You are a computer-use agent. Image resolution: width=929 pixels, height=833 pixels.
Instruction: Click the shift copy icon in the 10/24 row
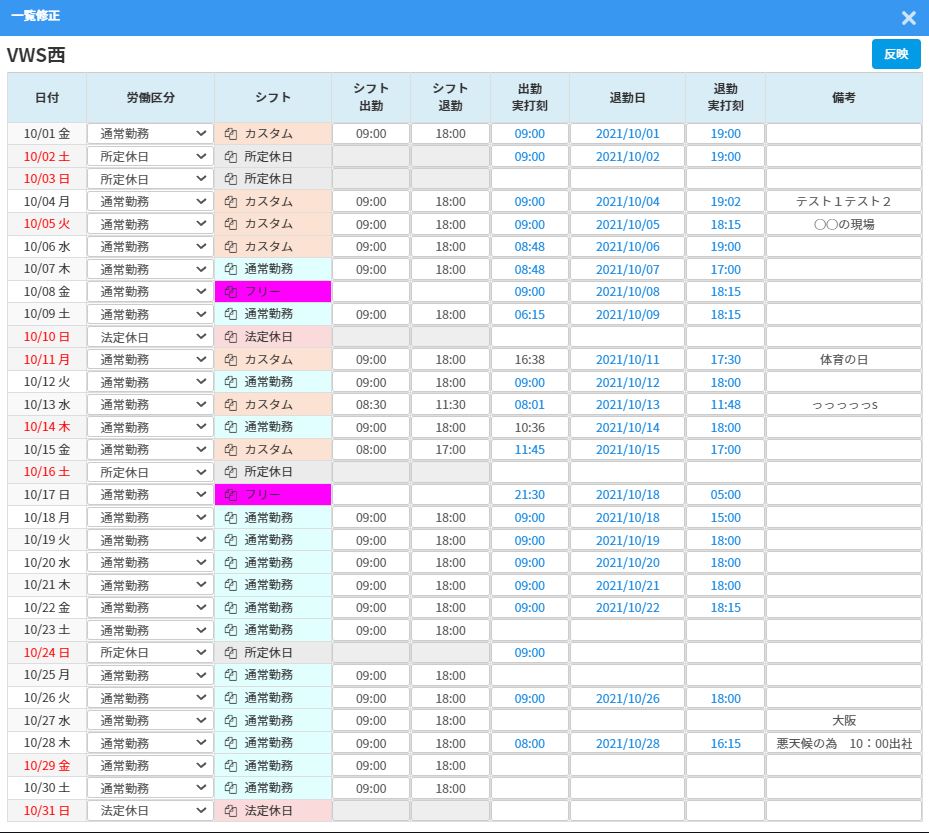click(231, 652)
